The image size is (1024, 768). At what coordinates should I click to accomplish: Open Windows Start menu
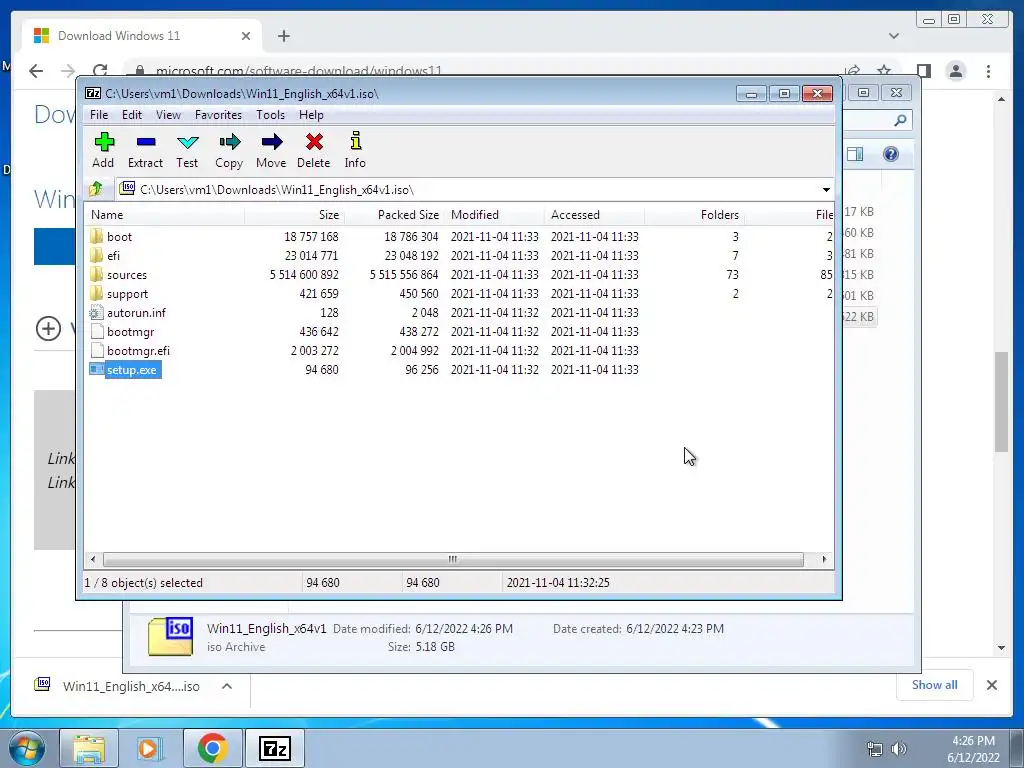point(26,748)
